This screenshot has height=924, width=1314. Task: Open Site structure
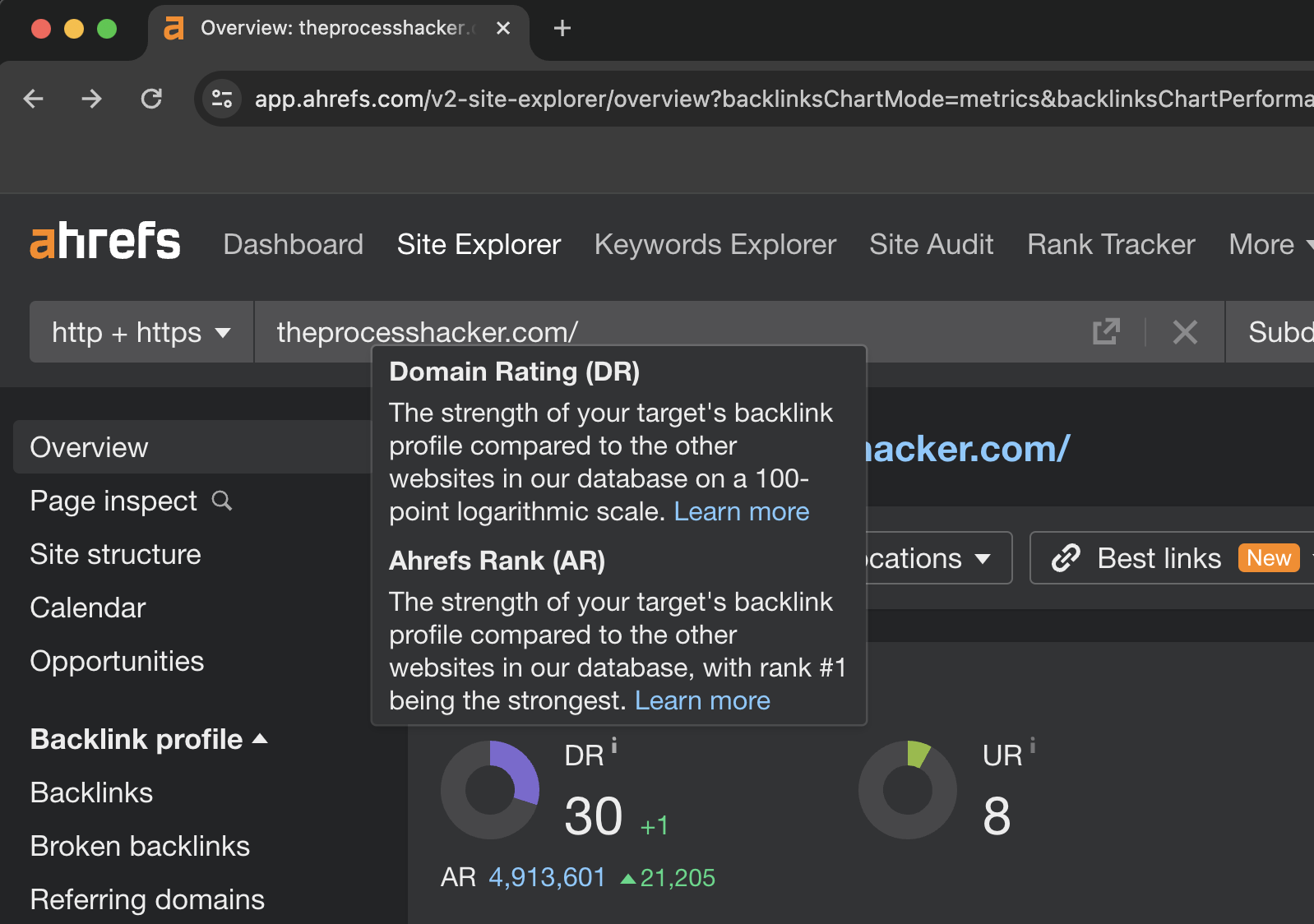[x=115, y=554]
